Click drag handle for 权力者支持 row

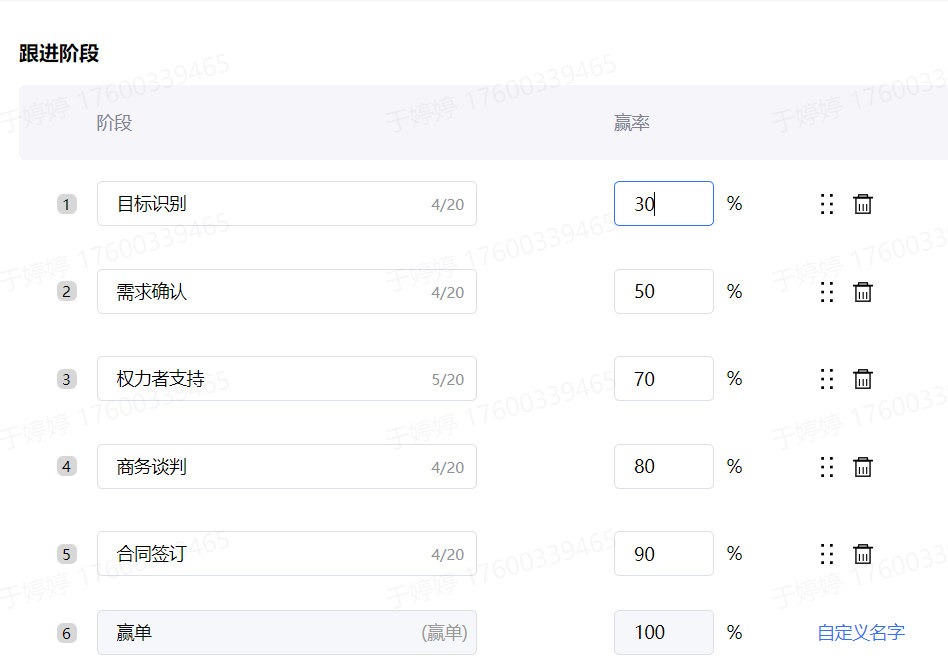coord(827,379)
